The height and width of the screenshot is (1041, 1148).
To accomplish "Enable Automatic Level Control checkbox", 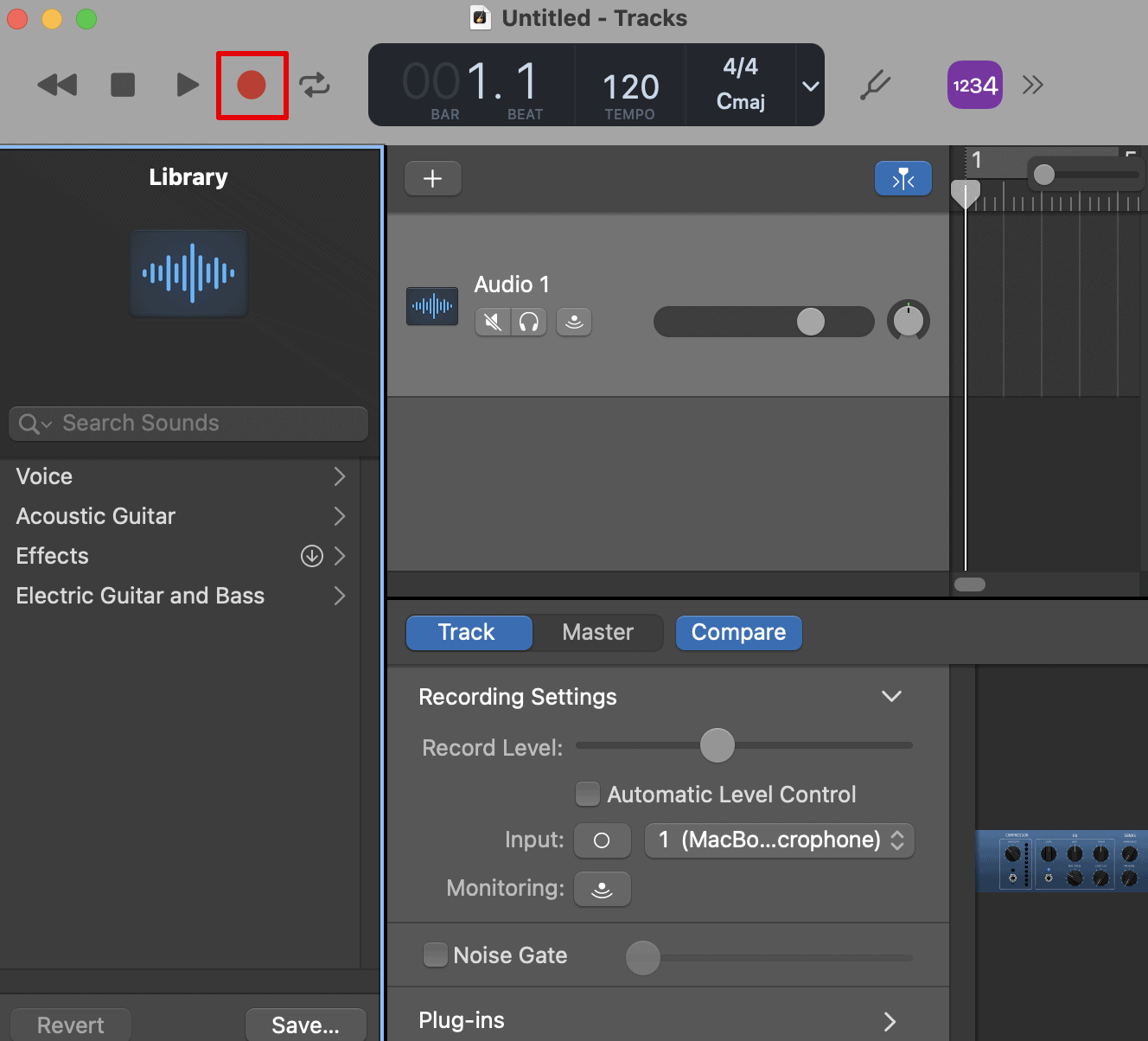I will pyautogui.click(x=588, y=794).
